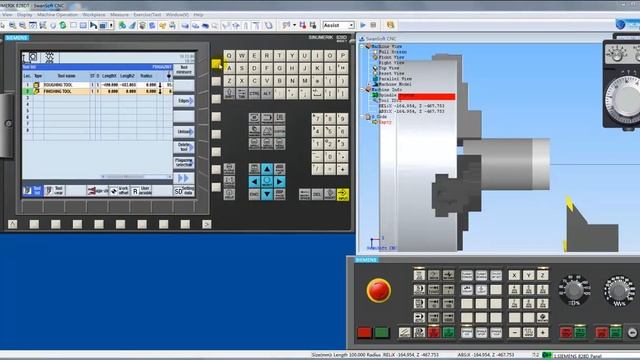
Task: Click the spindle override rotary dial
Action: (574, 290)
